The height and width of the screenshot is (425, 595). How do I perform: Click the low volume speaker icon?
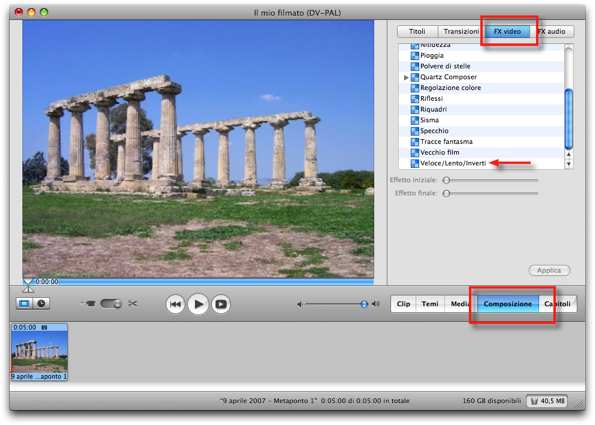pos(299,304)
